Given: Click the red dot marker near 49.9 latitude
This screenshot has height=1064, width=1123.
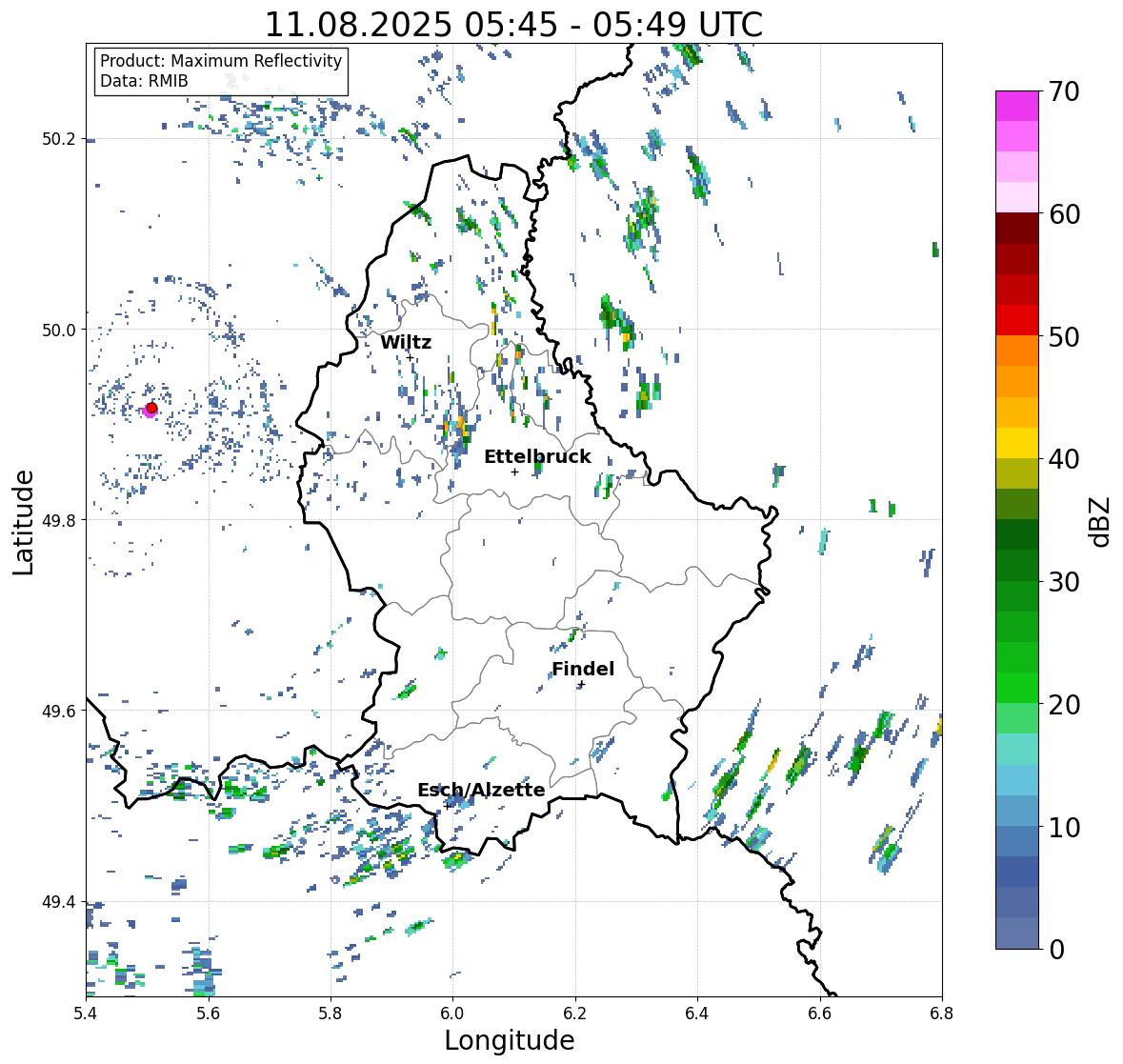Looking at the screenshot, I should point(151,408).
